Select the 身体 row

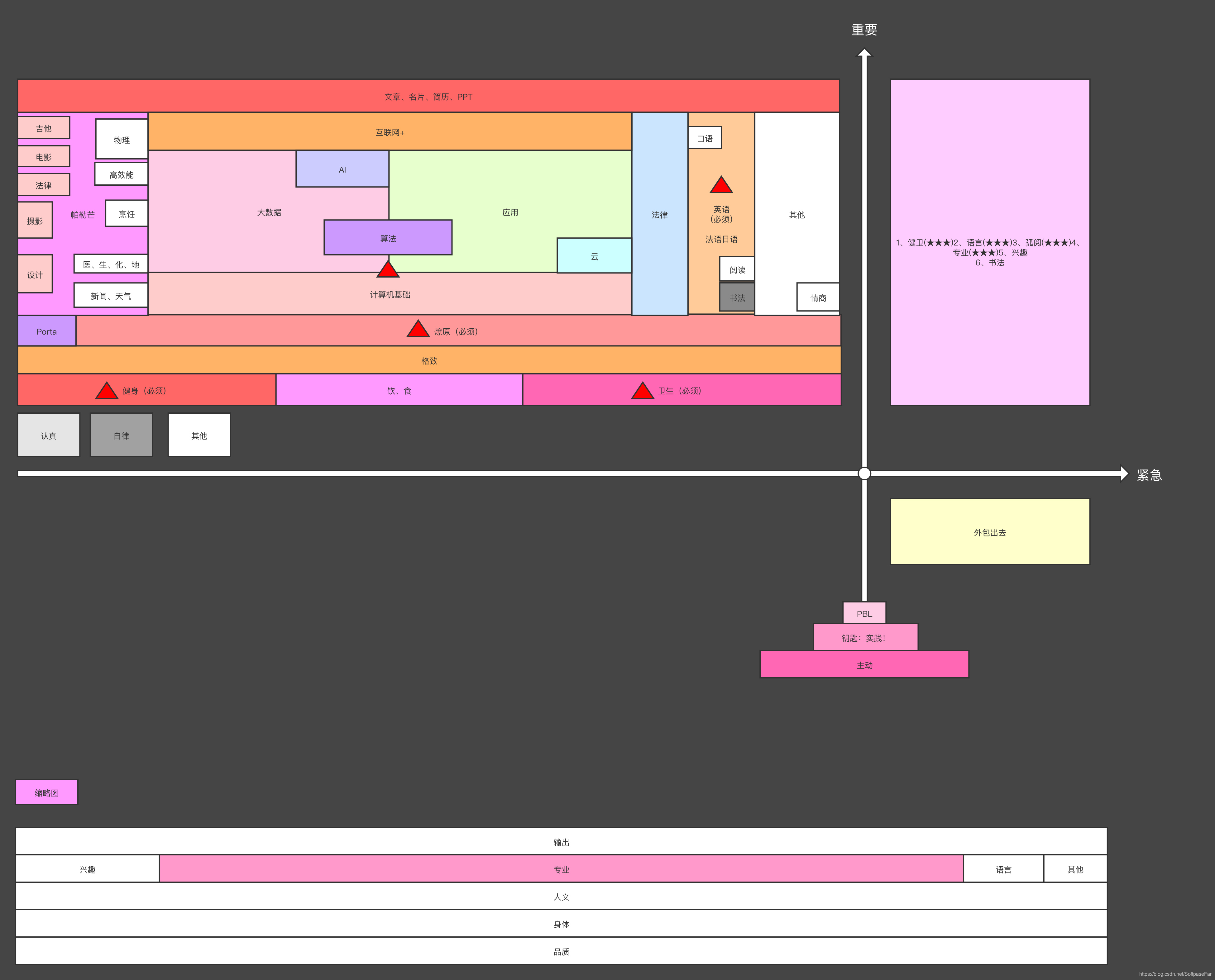click(561, 924)
